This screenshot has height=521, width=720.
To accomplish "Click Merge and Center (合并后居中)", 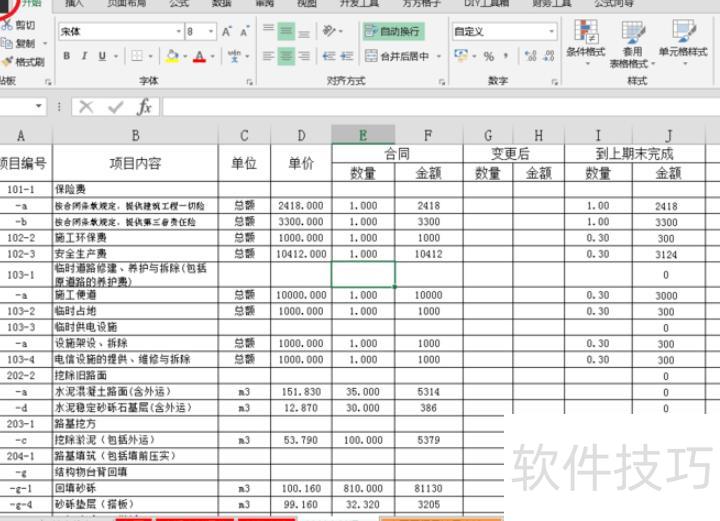I will (x=397, y=56).
